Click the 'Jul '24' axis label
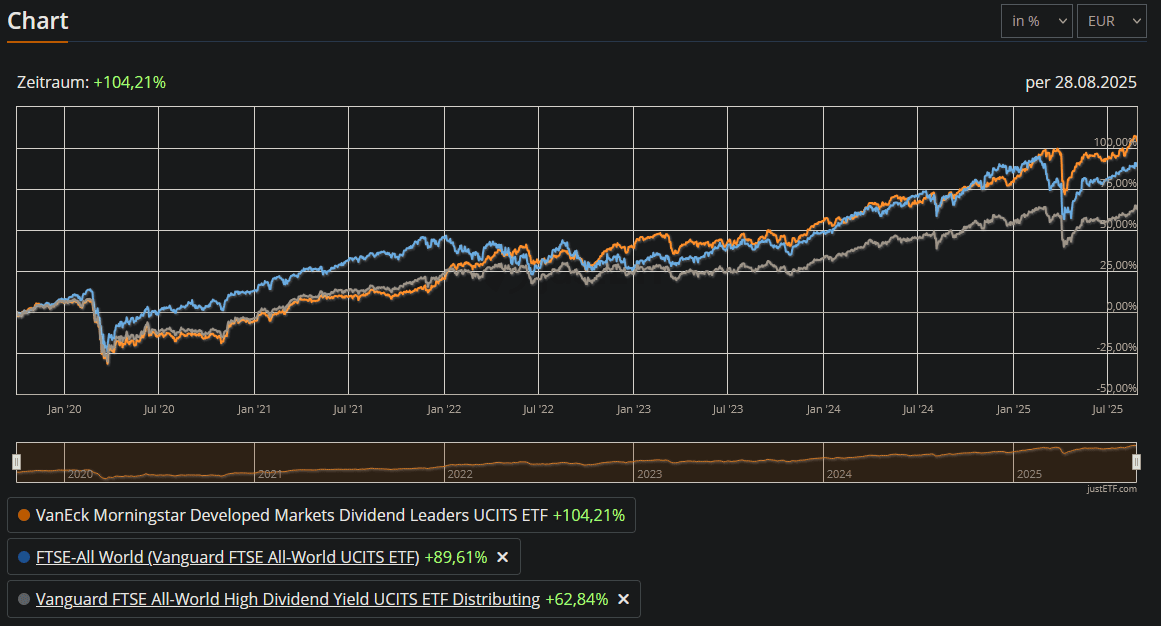 (x=918, y=409)
